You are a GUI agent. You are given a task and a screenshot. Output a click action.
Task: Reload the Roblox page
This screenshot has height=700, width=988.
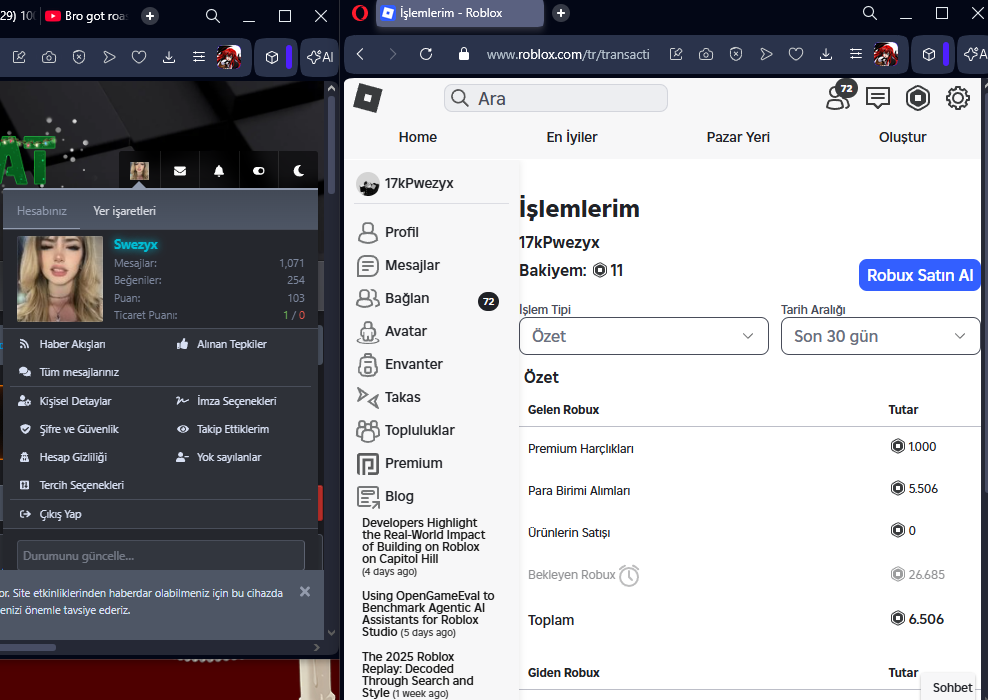click(x=426, y=54)
